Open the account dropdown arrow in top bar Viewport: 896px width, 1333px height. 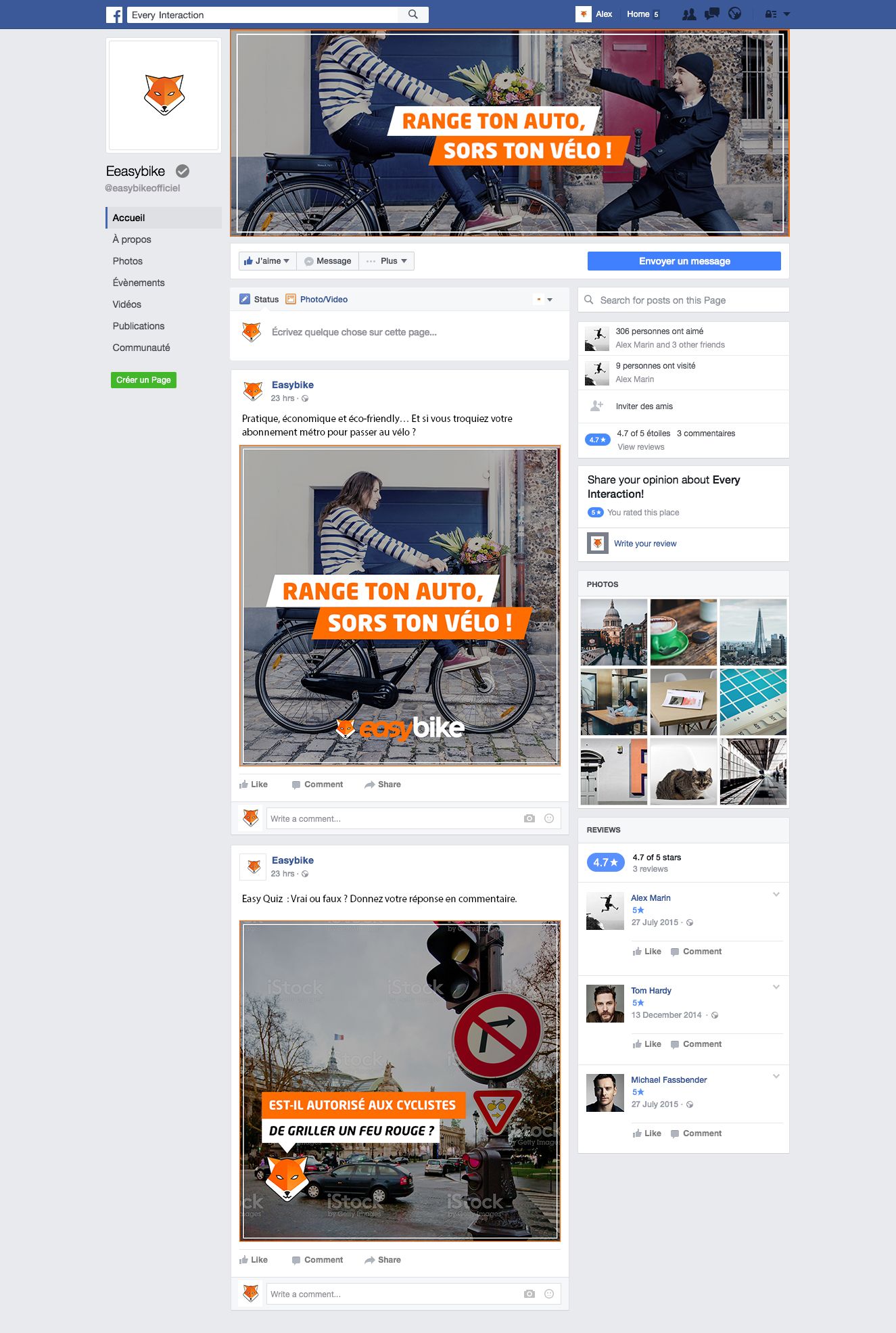tap(786, 14)
